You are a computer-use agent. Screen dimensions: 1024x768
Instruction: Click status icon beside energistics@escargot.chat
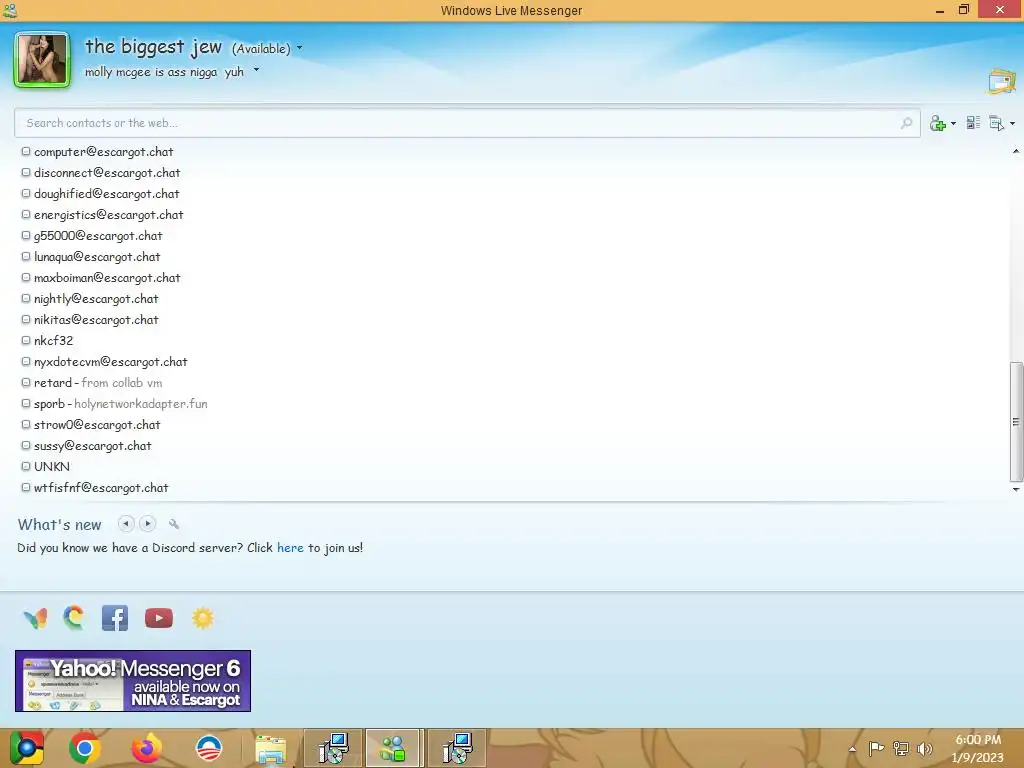coord(25,214)
